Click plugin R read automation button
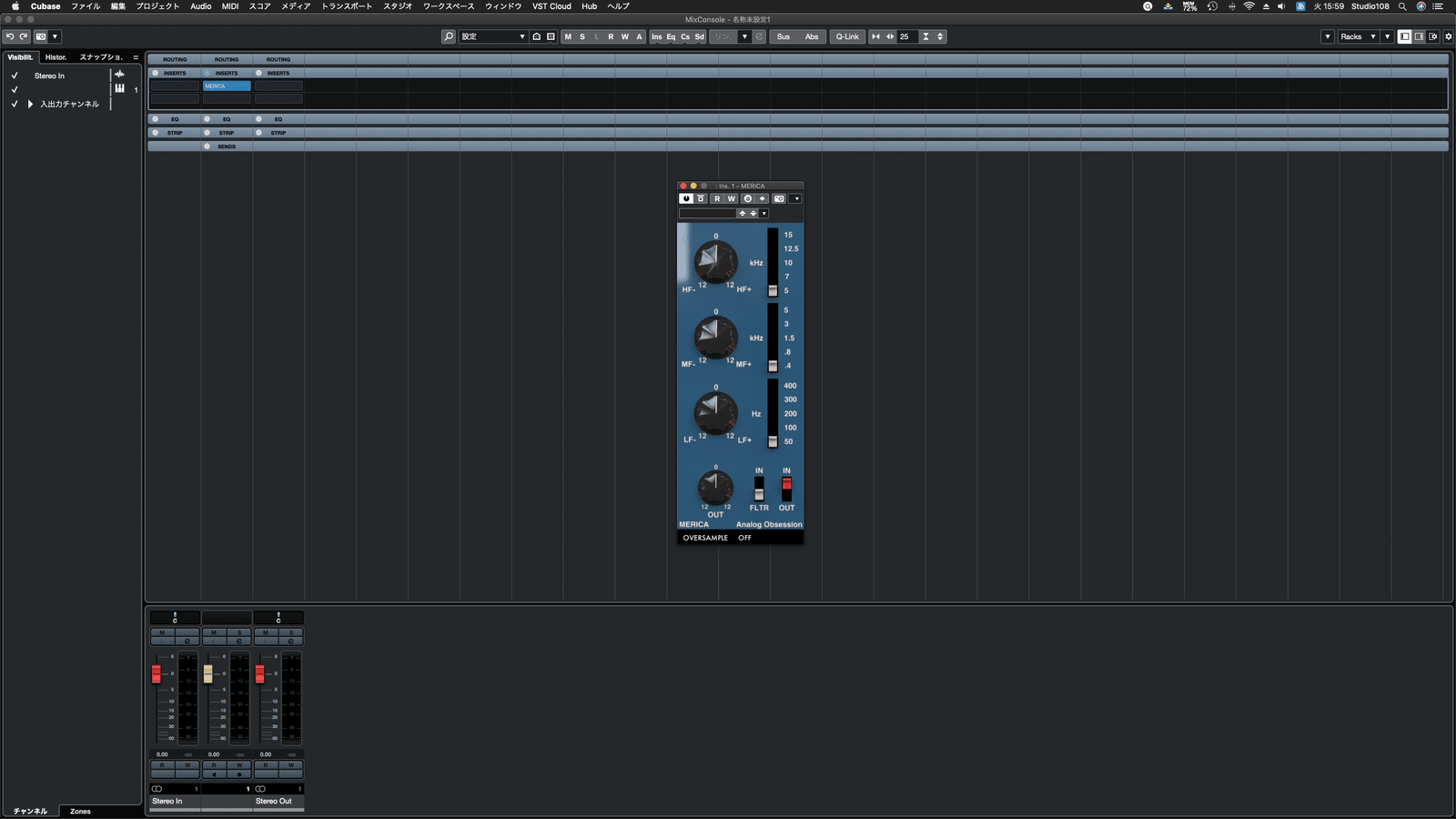 (717, 198)
